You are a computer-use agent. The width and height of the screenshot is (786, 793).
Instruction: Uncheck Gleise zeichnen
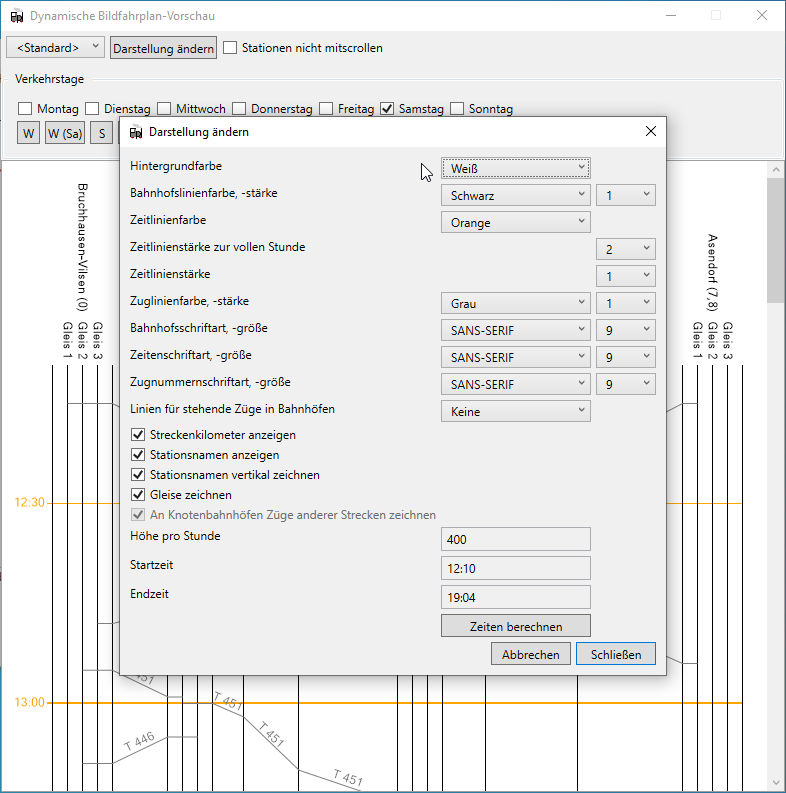tap(138, 495)
